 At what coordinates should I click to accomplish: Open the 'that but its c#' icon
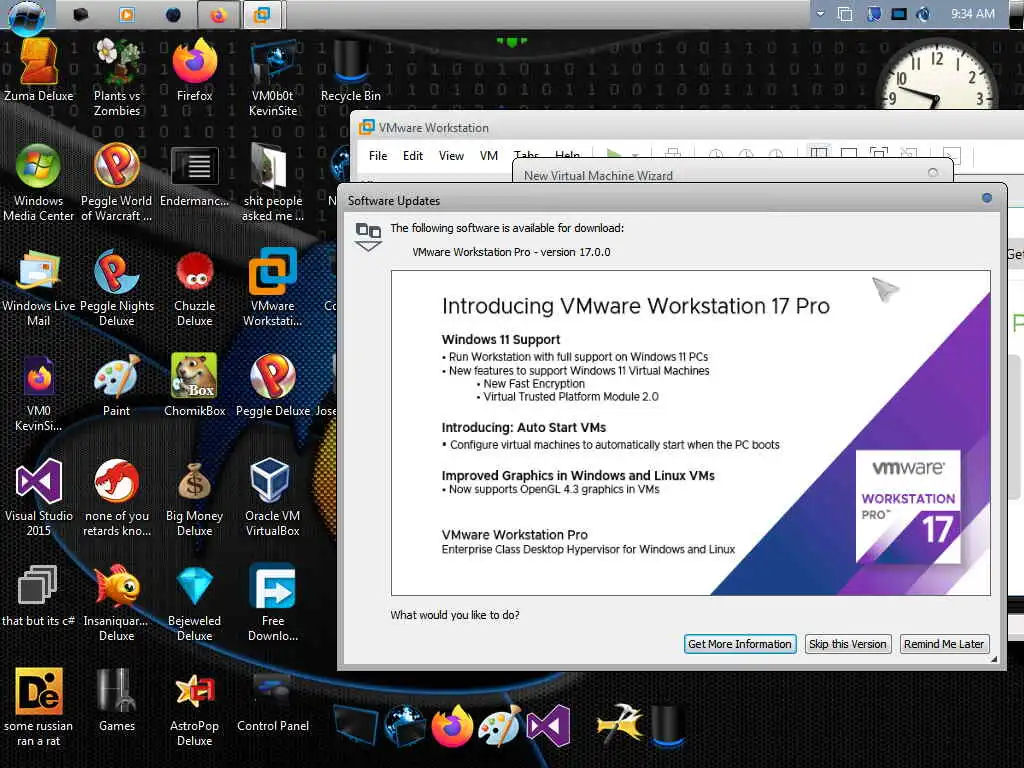[x=39, y=596]
